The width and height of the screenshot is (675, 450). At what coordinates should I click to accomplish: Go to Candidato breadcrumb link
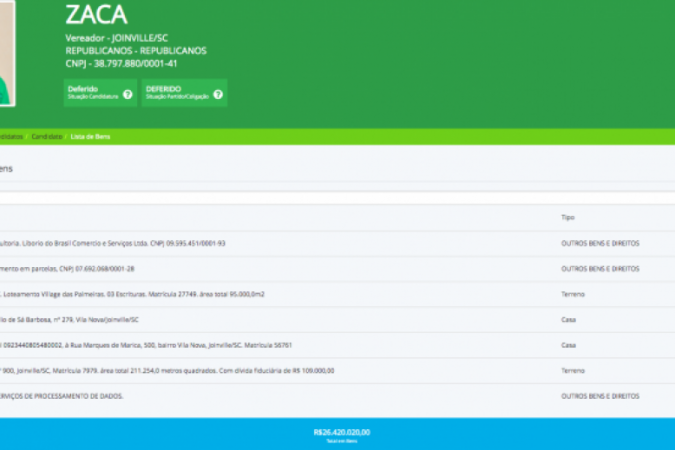point(47,135)
